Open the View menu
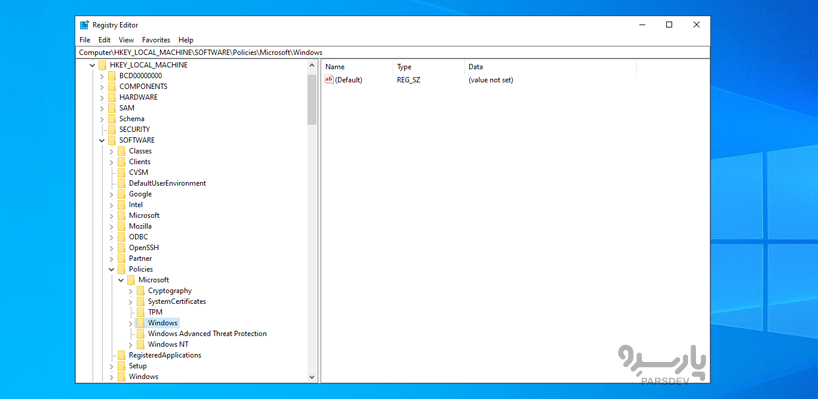Screen dimensions: 818x399 click(126, 40)
